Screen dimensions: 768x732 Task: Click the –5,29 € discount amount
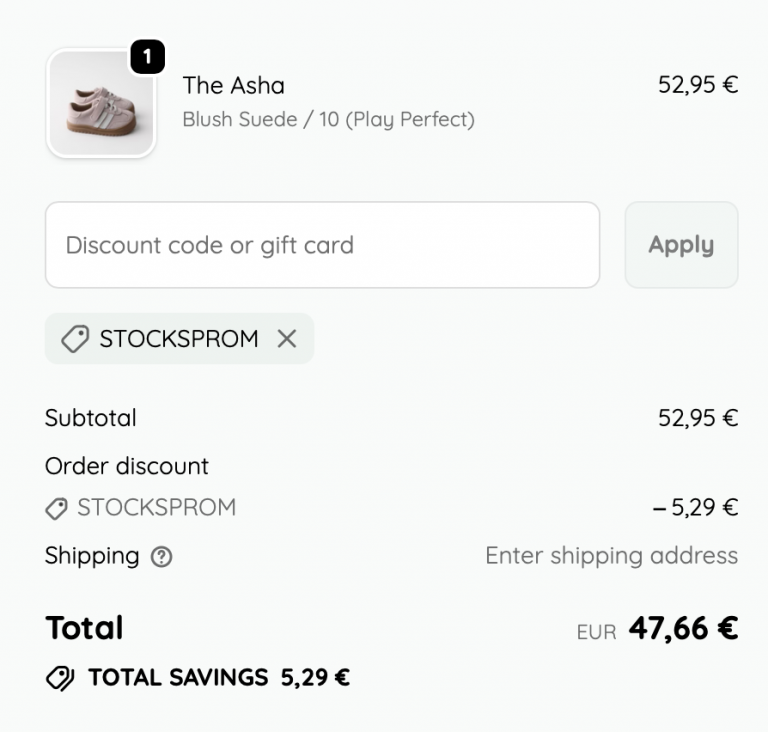(x=695, y=508)
